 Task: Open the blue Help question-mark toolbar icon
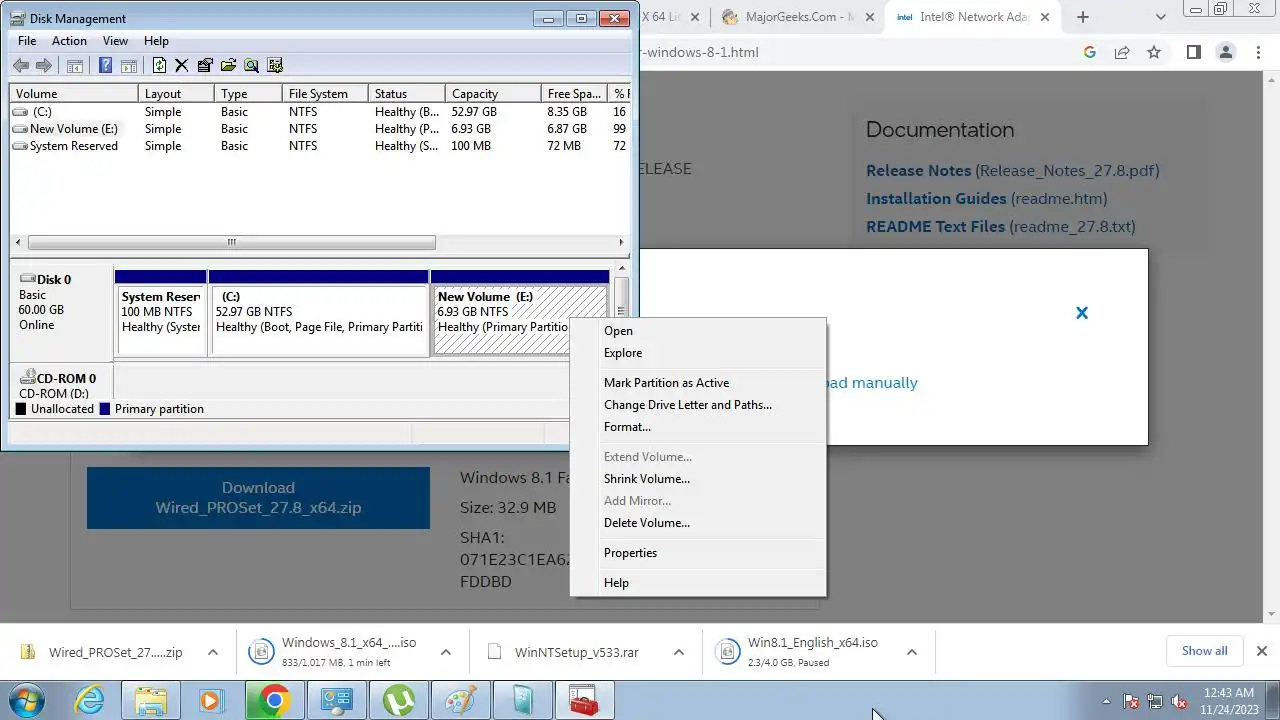(x=105, y=66)
